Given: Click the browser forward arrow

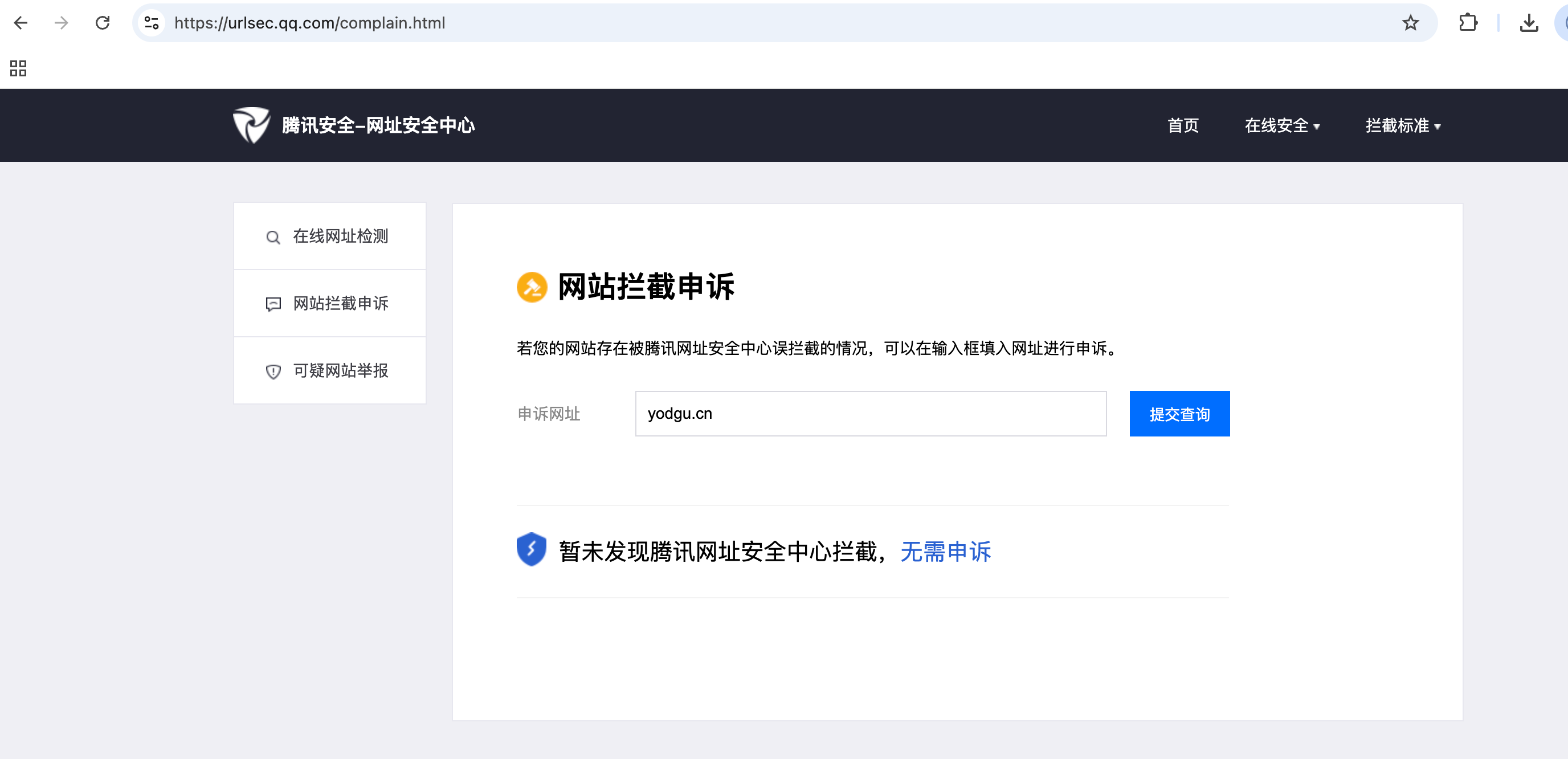Looking at the screenshot, I should click(61, 23).
